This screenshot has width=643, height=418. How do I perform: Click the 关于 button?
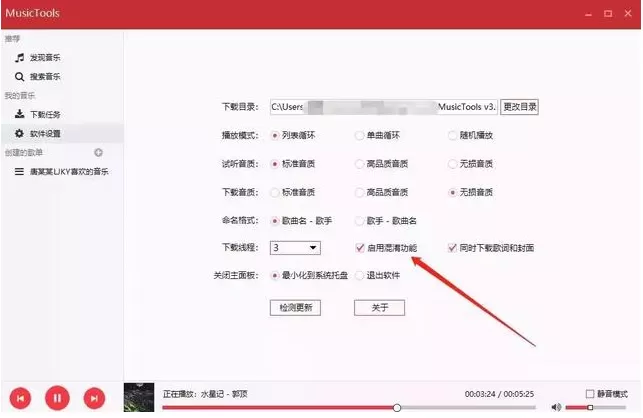click(379, 308)
